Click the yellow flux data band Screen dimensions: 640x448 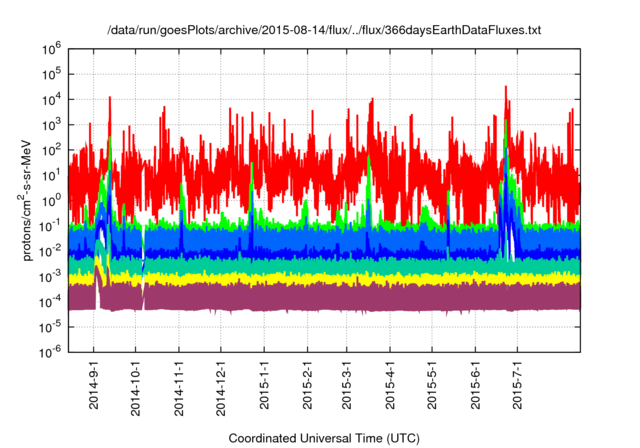[x=324, y=279]
